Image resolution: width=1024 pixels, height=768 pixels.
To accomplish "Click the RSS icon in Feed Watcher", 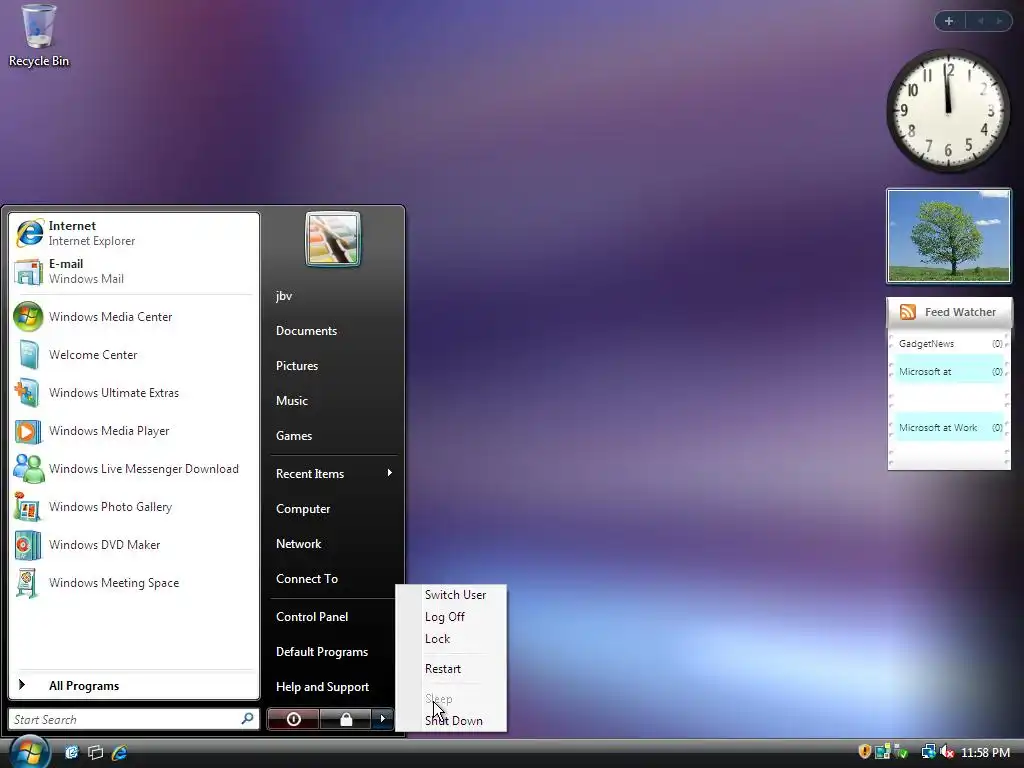I will [x=908, y=312].
